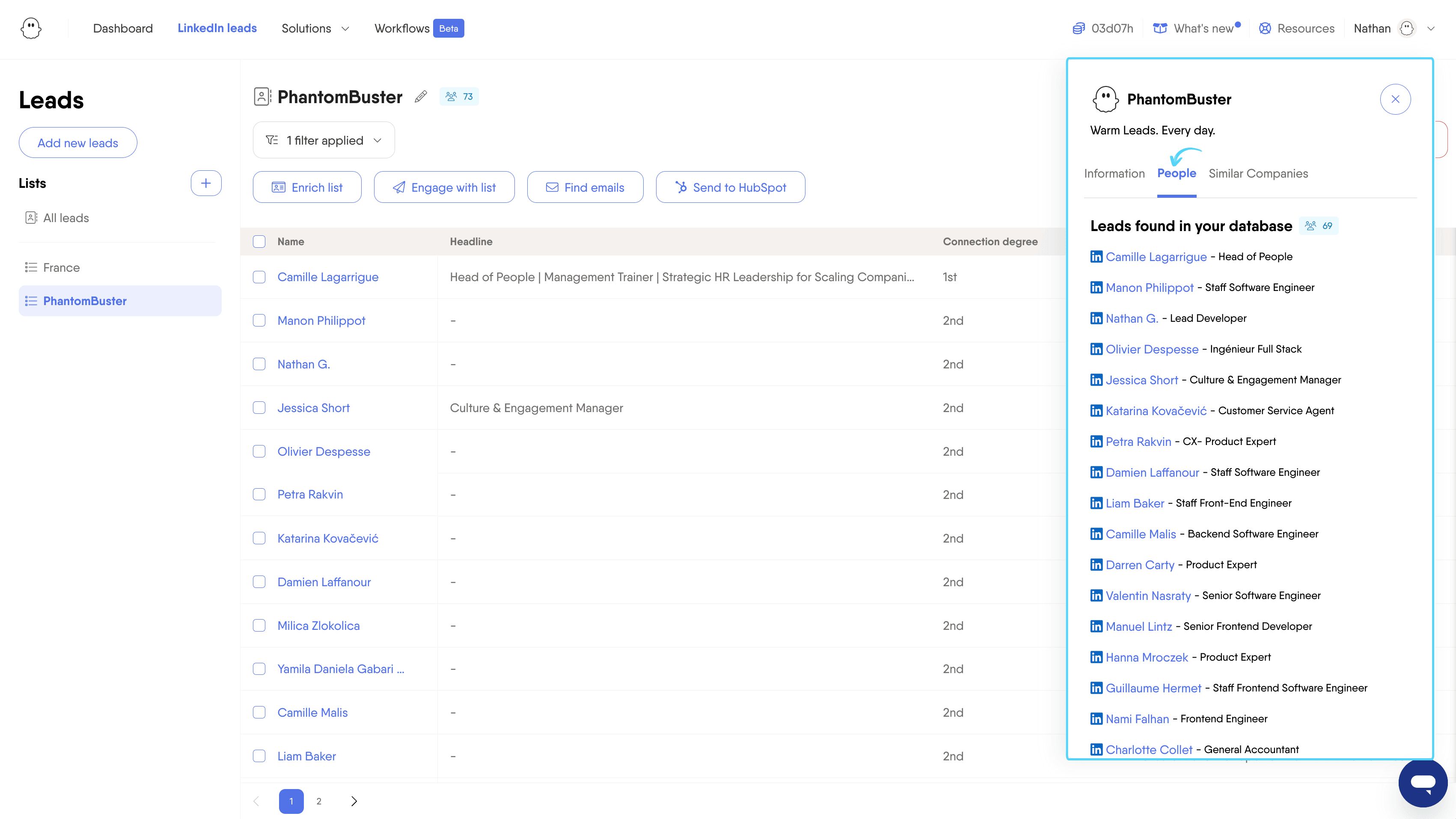
Task: Switch to the People tab
Action: click(x=1176, y=174)
